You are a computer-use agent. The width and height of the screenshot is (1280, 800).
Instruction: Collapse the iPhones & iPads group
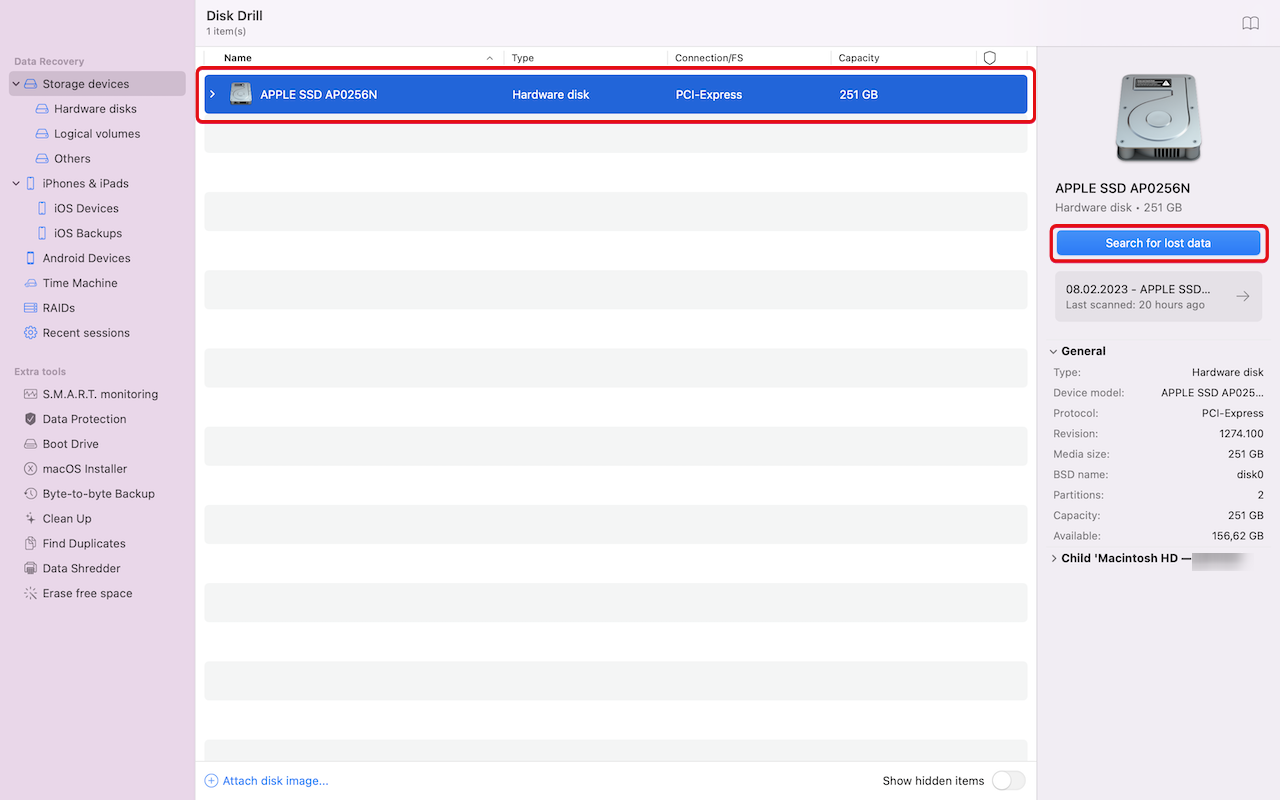tap(16, 183)
